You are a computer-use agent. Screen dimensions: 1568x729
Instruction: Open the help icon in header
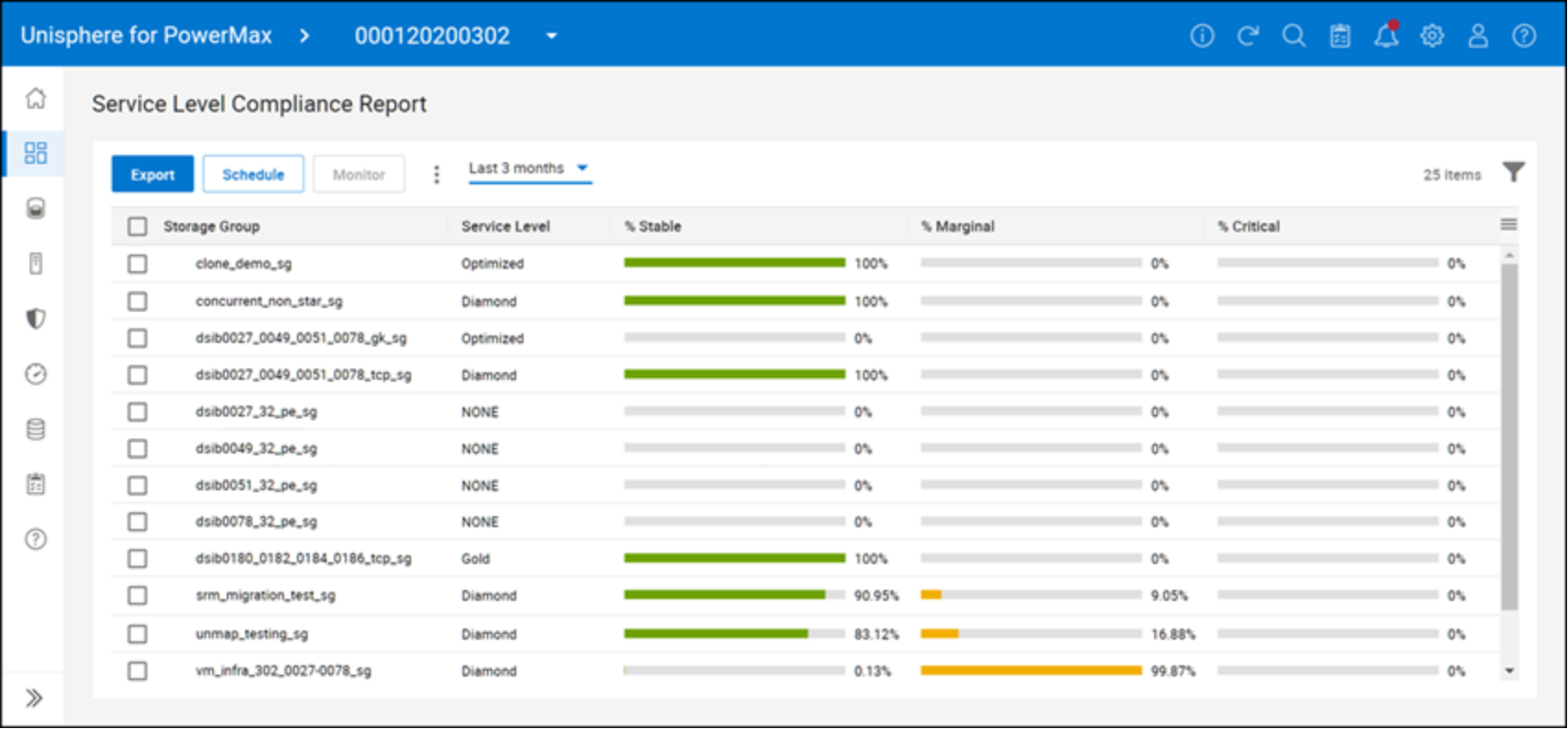[x=1524, y=36]
